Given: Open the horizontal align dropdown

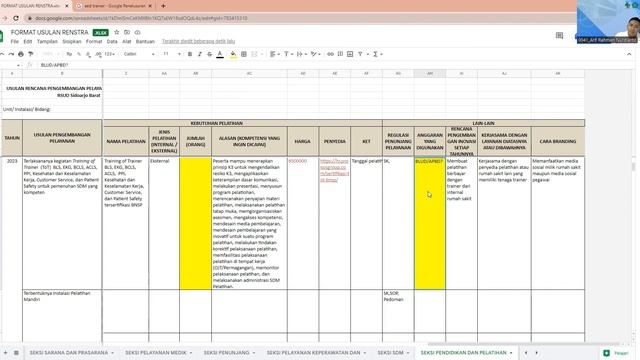Looking at the screenshot, I should pyautogui.click(x=274, y=54).
